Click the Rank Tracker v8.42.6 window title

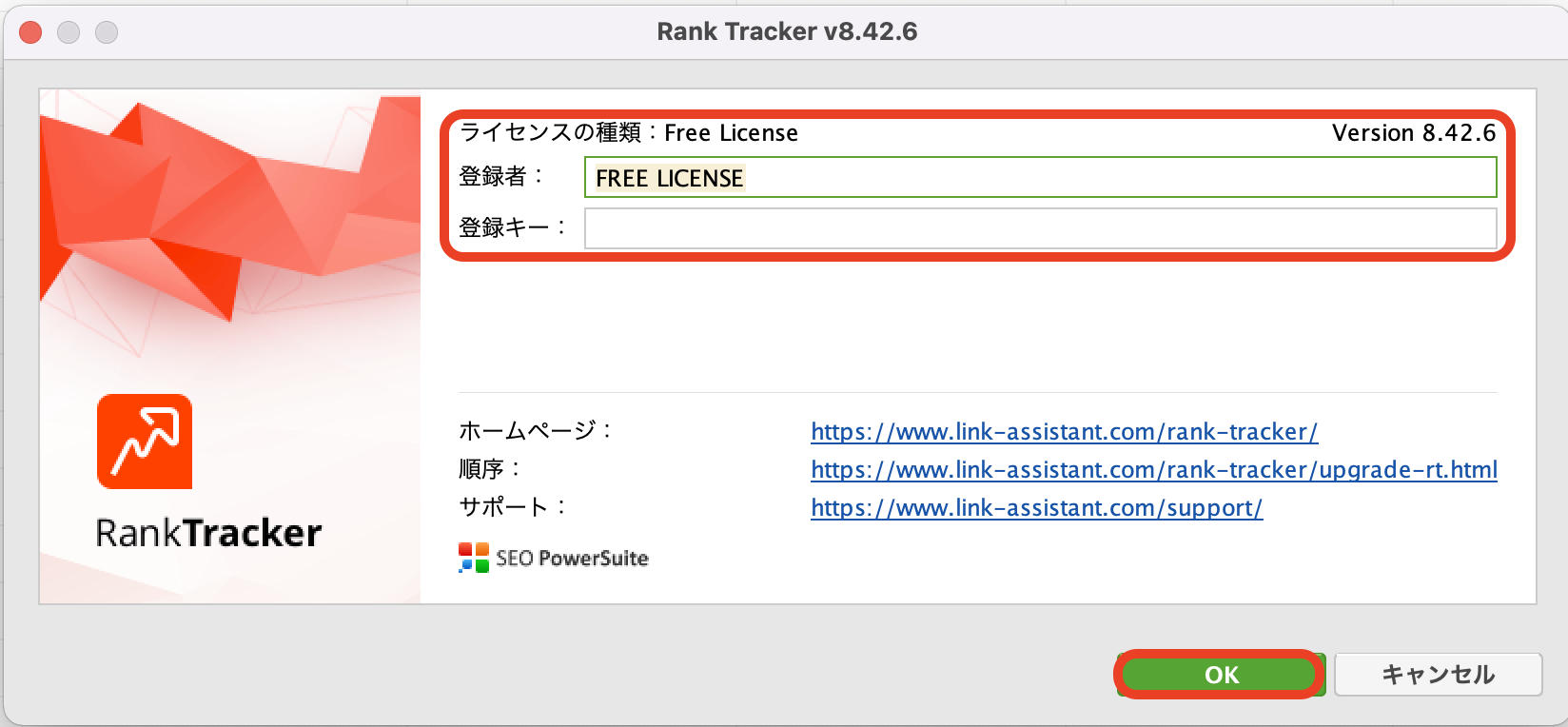coord(787,31)
